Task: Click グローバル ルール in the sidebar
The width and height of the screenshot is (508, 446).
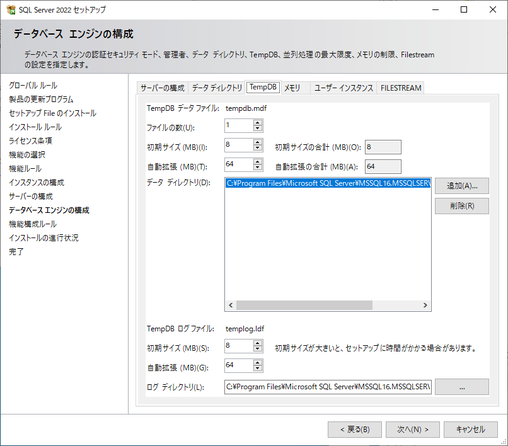Action: 33,85
